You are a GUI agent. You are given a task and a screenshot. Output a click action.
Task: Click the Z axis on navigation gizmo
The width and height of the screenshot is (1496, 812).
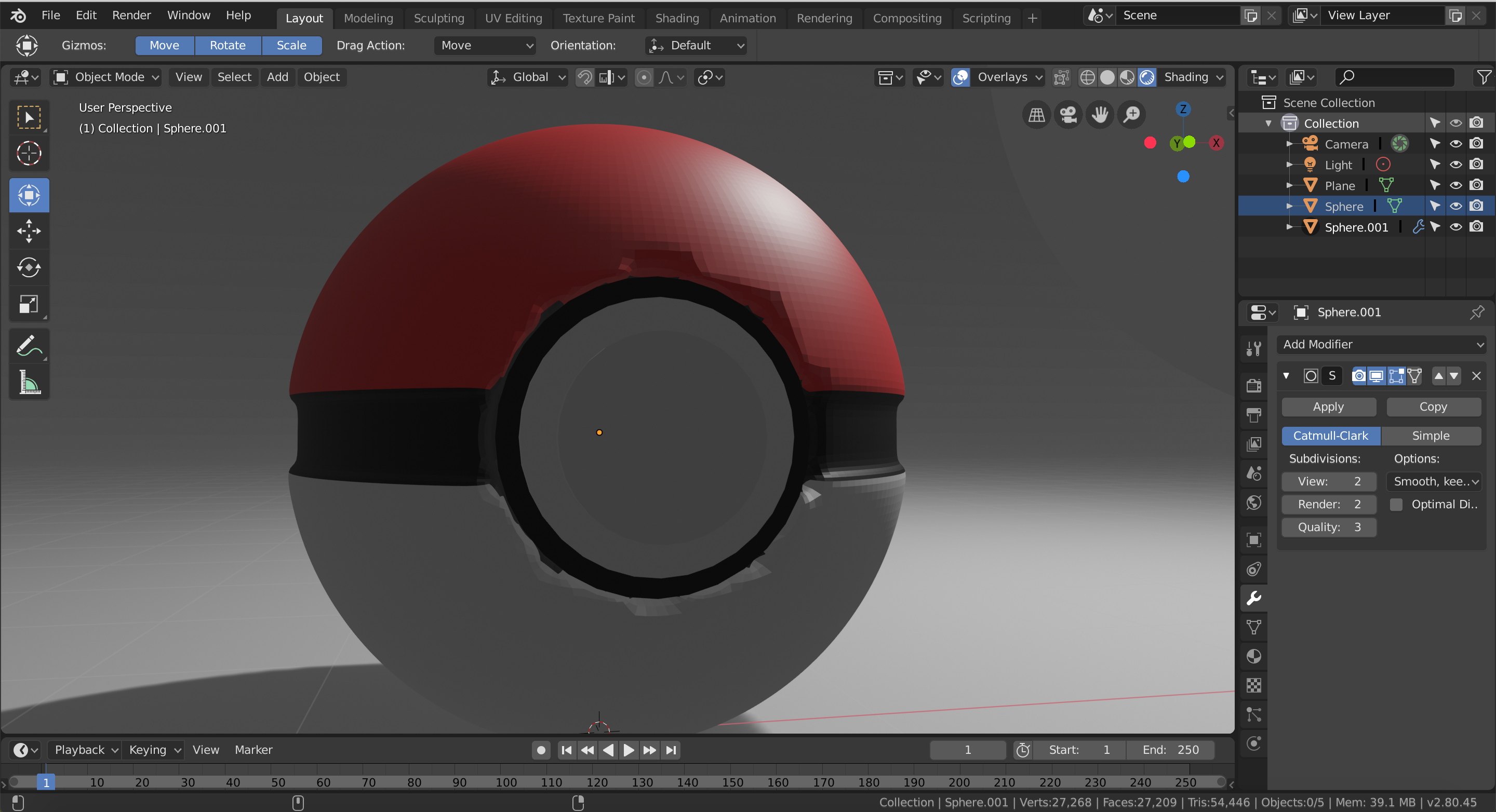click(x=1183, y=109)
